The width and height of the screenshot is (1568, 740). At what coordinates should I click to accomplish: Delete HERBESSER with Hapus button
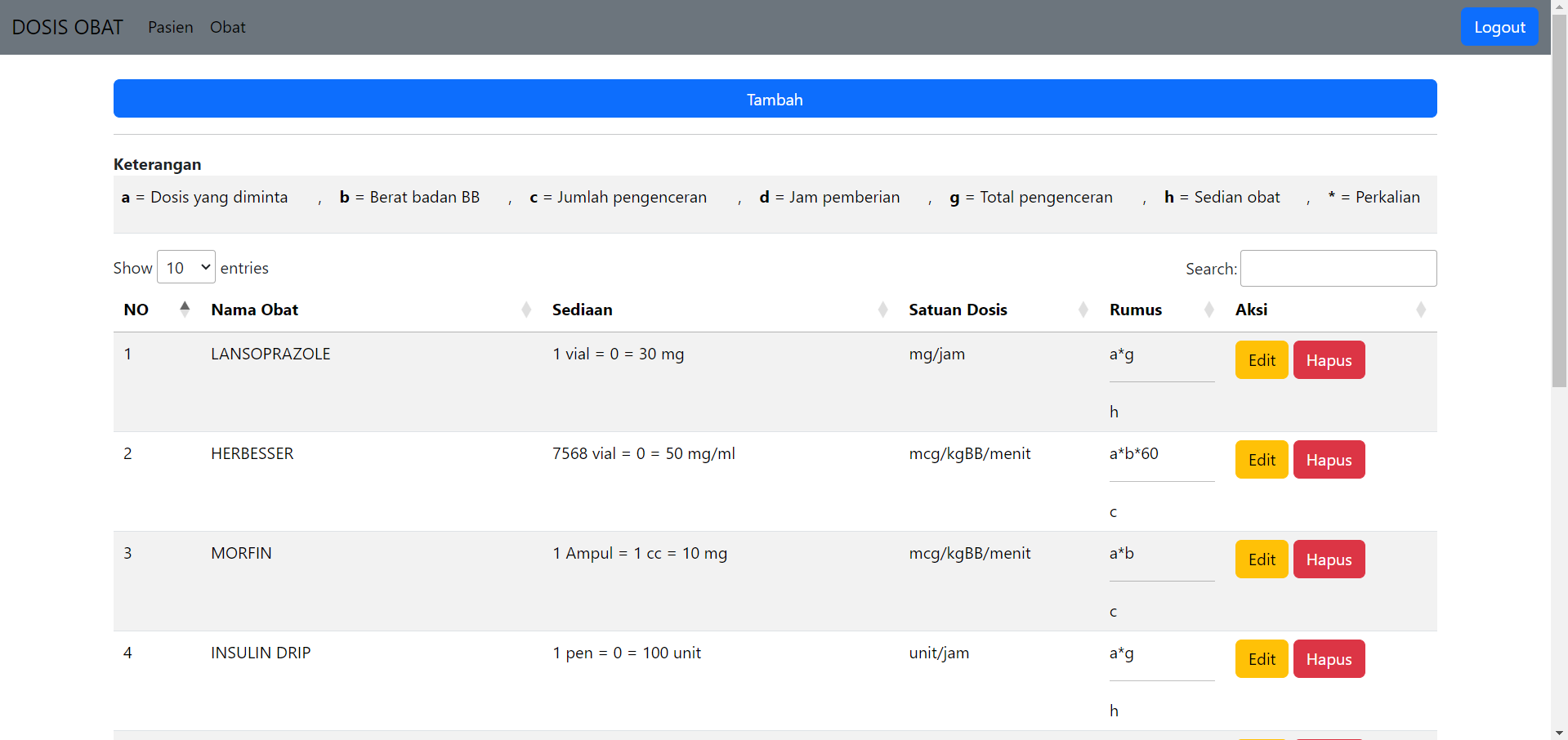[1329, 460]
